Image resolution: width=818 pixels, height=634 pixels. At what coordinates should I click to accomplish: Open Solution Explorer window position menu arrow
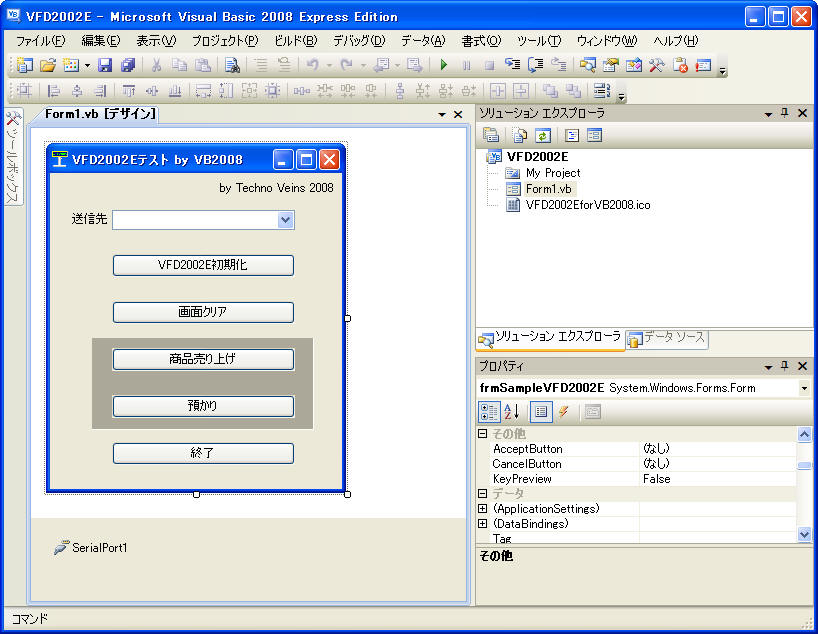[768, 114]
